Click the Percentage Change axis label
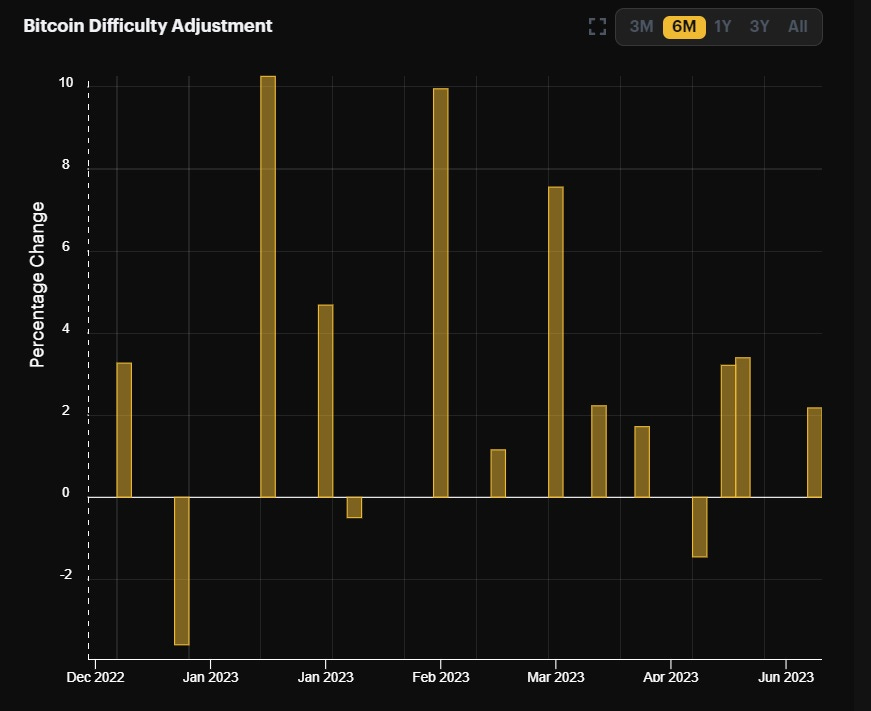 click(x=37, y=284)
